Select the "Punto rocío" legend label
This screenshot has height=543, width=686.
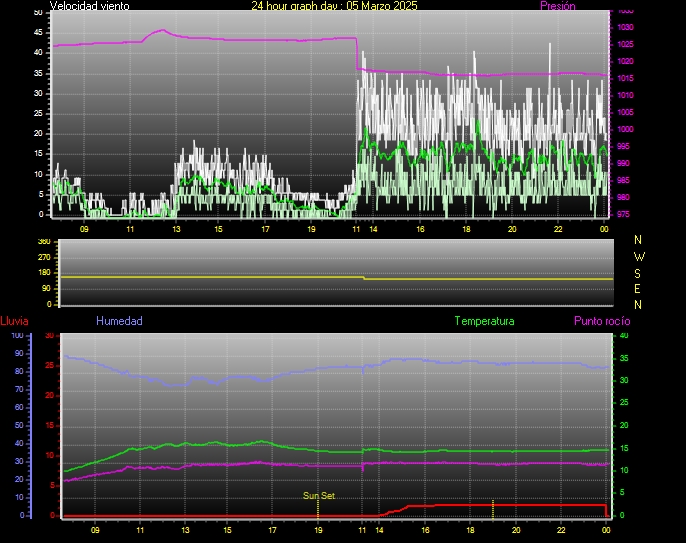[602, 321]
